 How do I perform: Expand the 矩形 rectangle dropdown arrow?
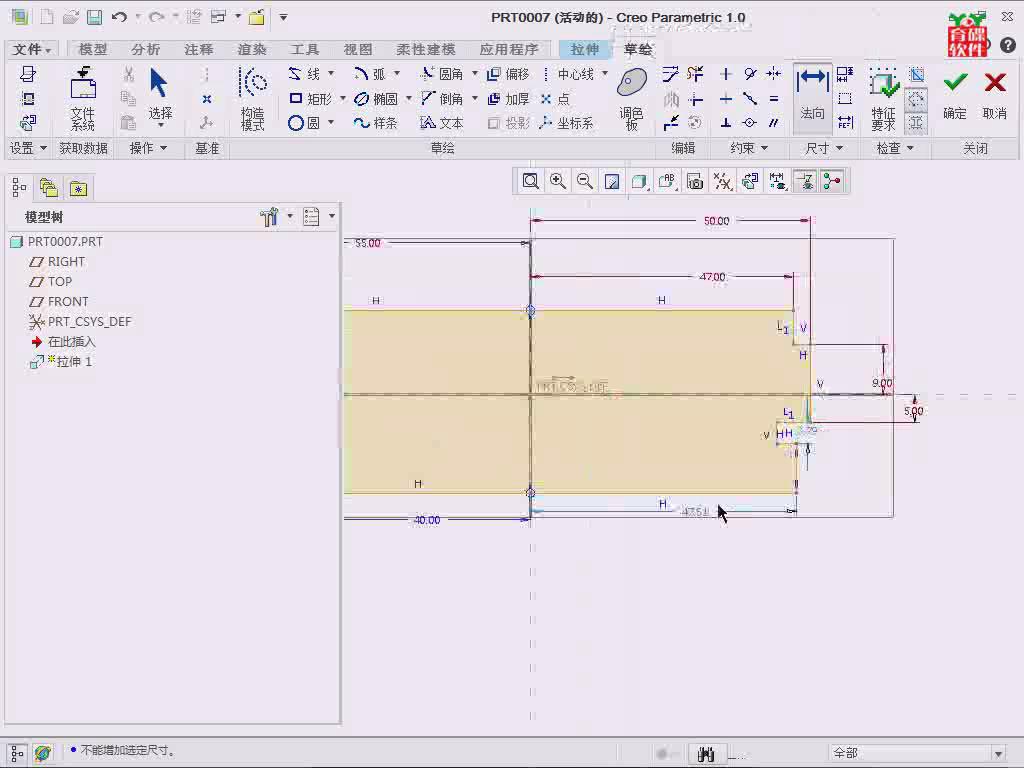pos(343,99)
